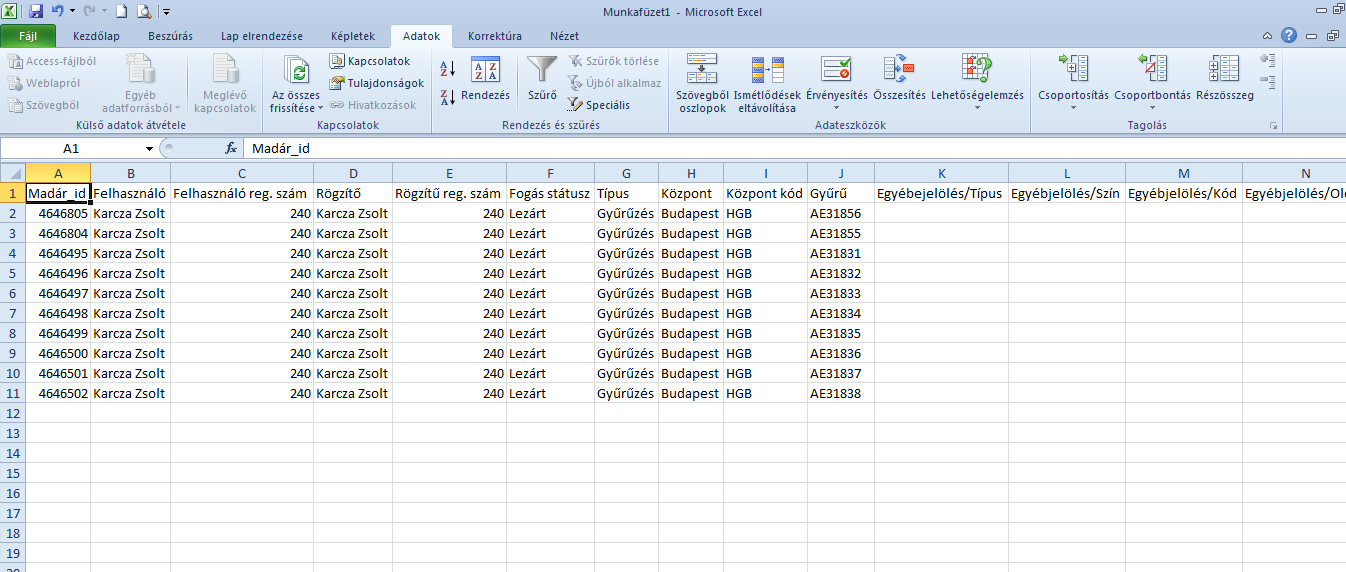Open Excel help question mark
1346x572 pixels.
click(x=1288, y=35)
